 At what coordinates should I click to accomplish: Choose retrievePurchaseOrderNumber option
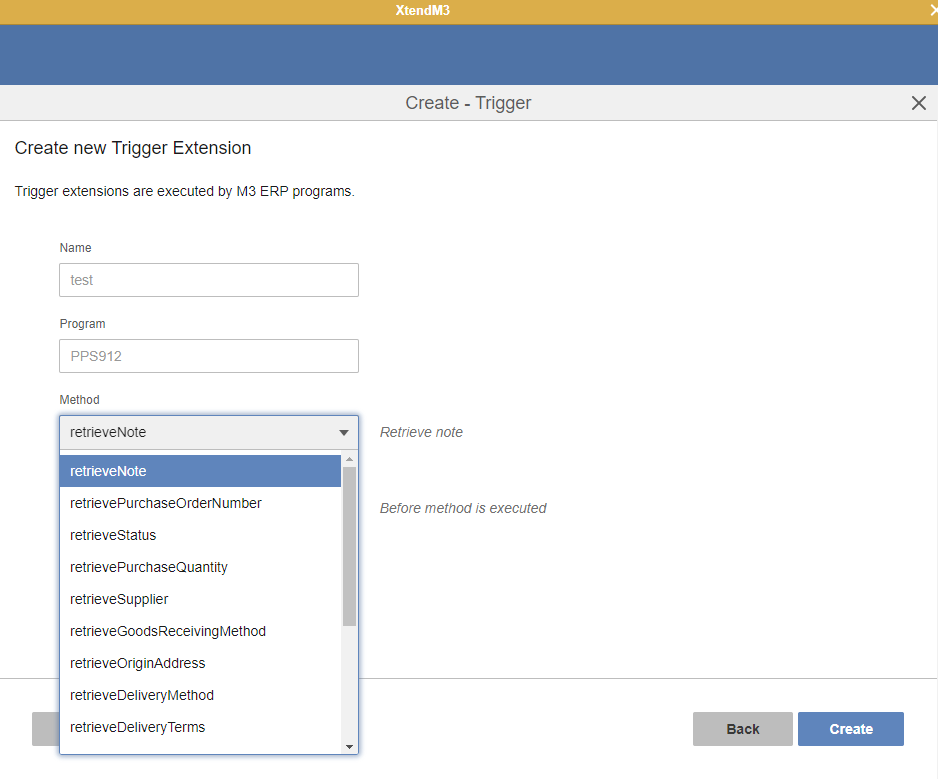(200, 503)
